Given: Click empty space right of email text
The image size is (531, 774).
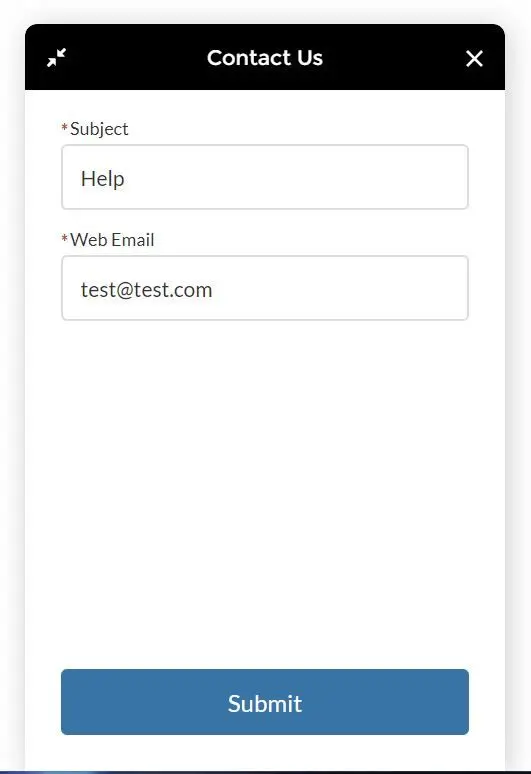Looking at the screenshot, I should point(341,289).
